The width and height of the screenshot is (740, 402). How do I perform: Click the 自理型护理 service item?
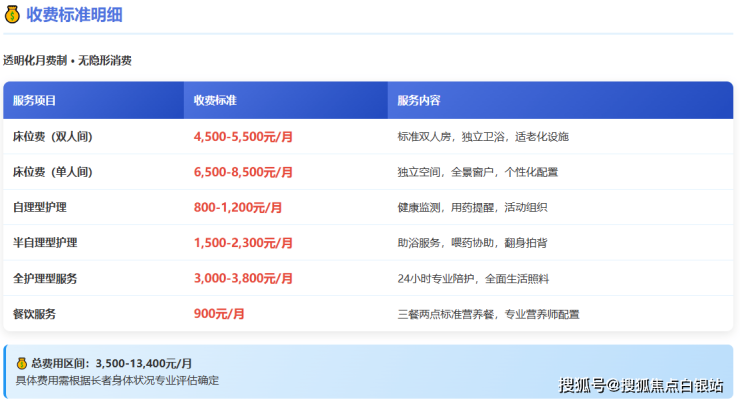[x=39, y=207]
